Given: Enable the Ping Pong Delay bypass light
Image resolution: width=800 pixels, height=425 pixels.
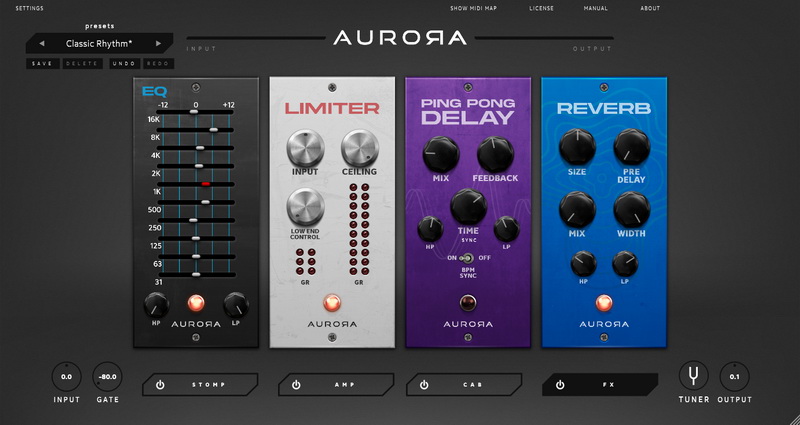Looking at the screenshot, I should pyautogui.click(x=467, y=303).
